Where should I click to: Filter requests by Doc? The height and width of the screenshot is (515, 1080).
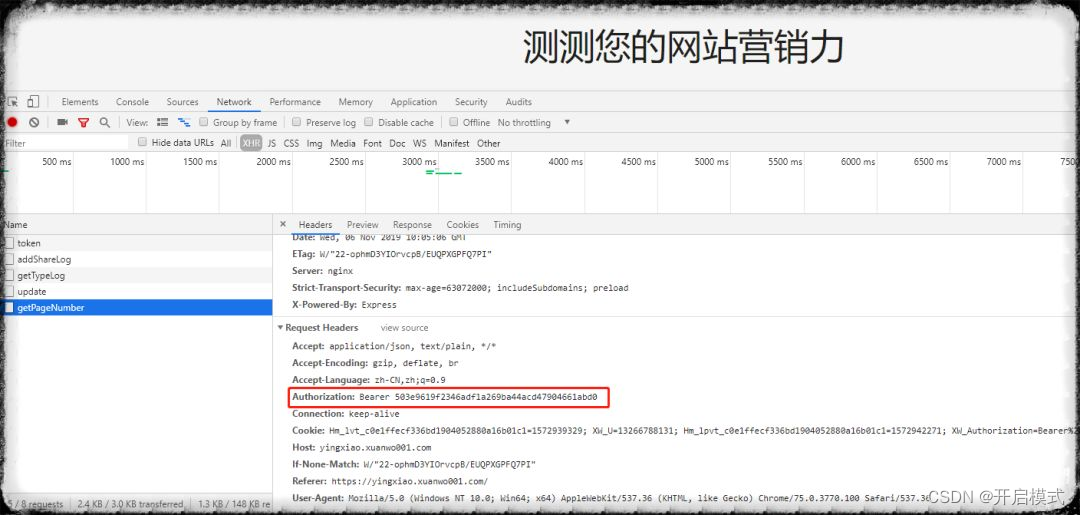(x=397, y=143)
